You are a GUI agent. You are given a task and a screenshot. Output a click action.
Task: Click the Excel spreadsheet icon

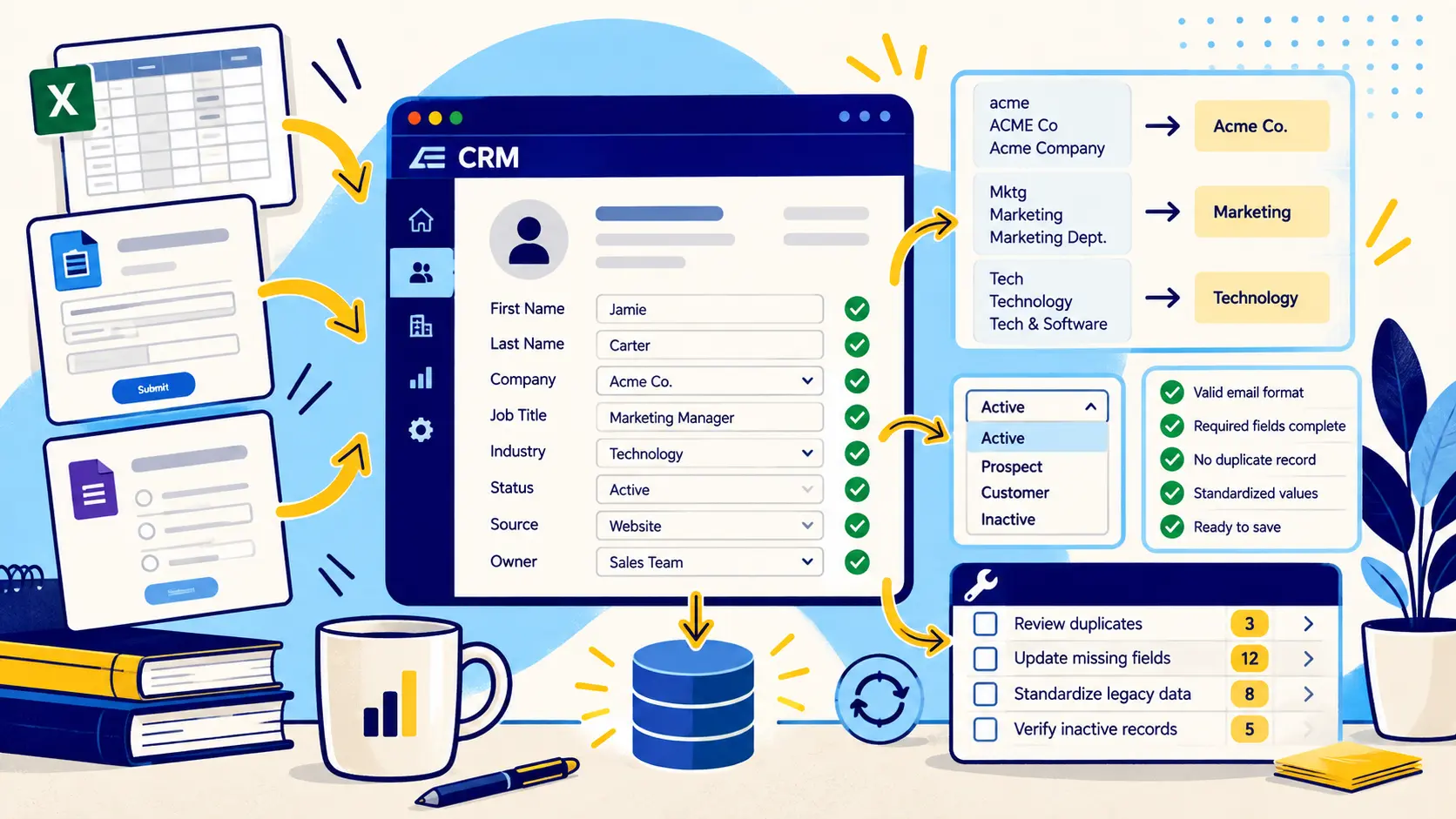pos(63,100)
